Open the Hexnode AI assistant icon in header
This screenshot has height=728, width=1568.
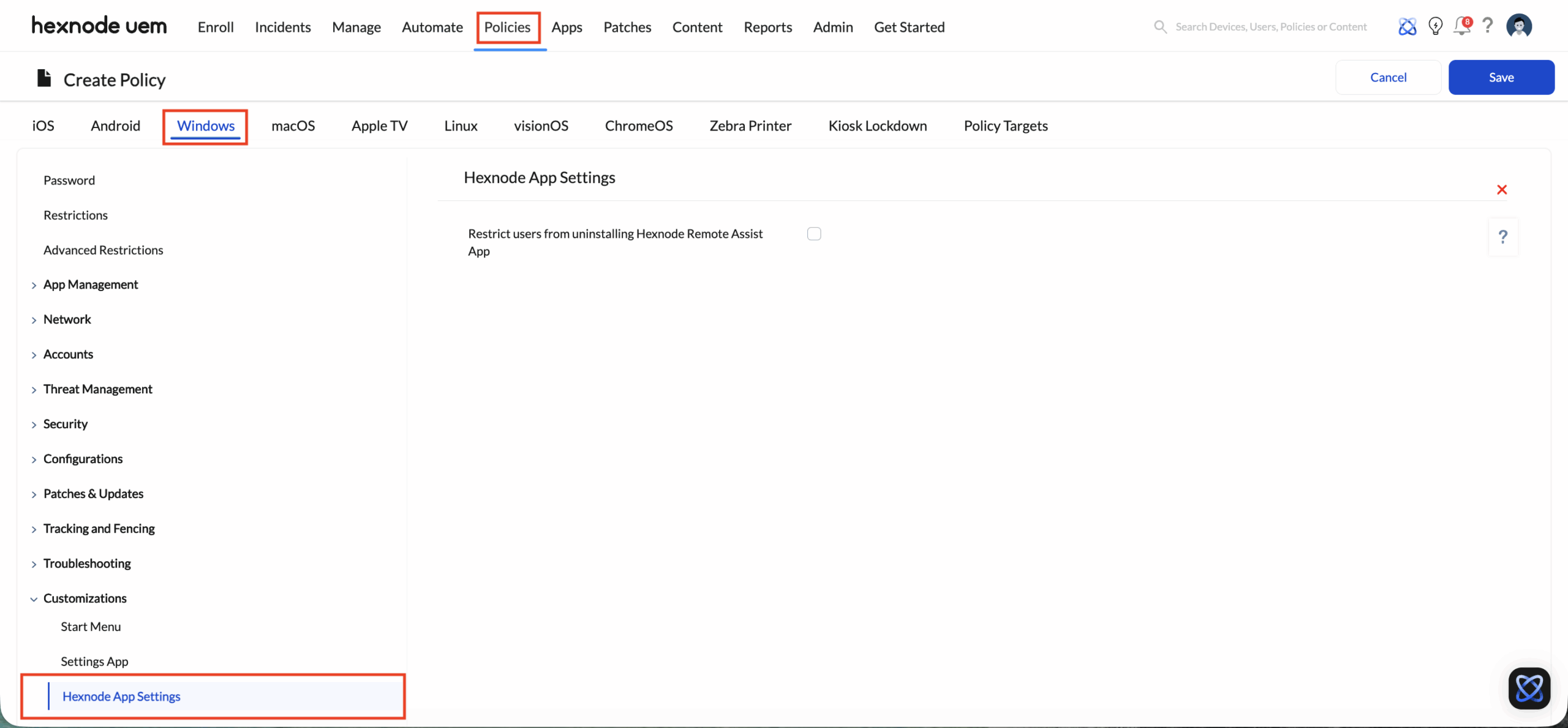(x=1407, y=26)
